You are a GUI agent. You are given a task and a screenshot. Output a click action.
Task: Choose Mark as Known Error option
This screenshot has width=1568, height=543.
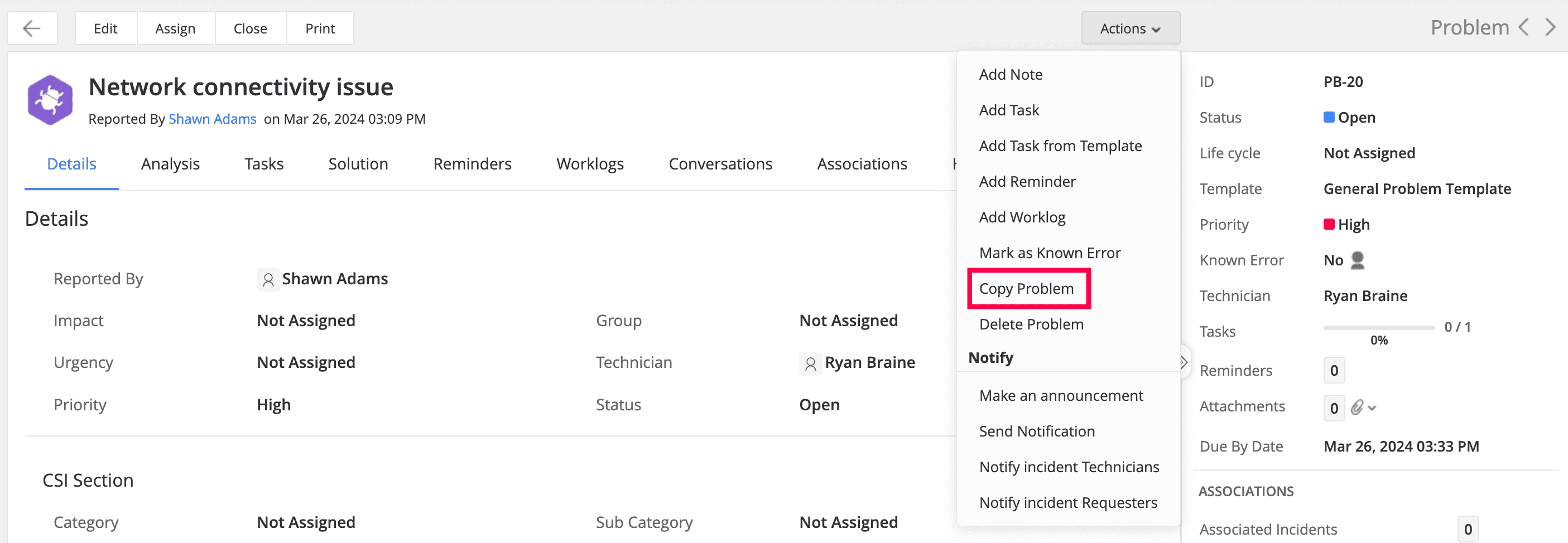point(1050,253)
